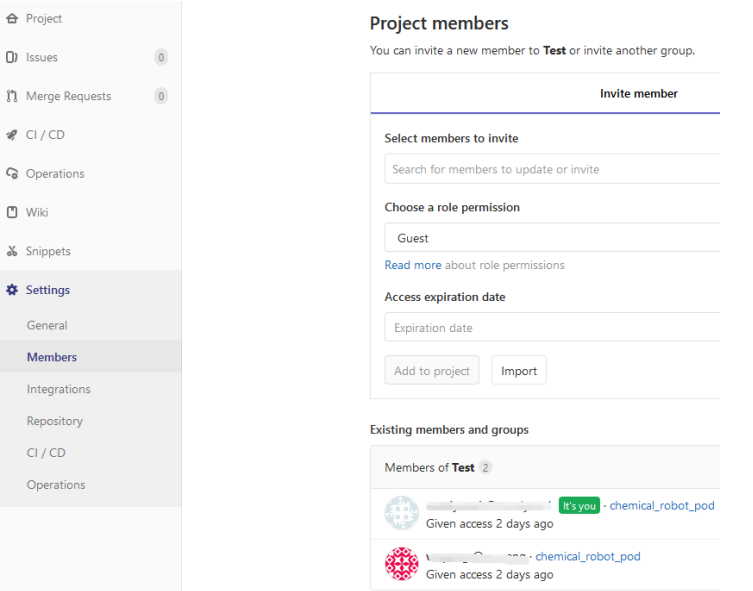Switch to the Invite member tab
The width and height of the screenshot is (753, 591).
point(638,94)
